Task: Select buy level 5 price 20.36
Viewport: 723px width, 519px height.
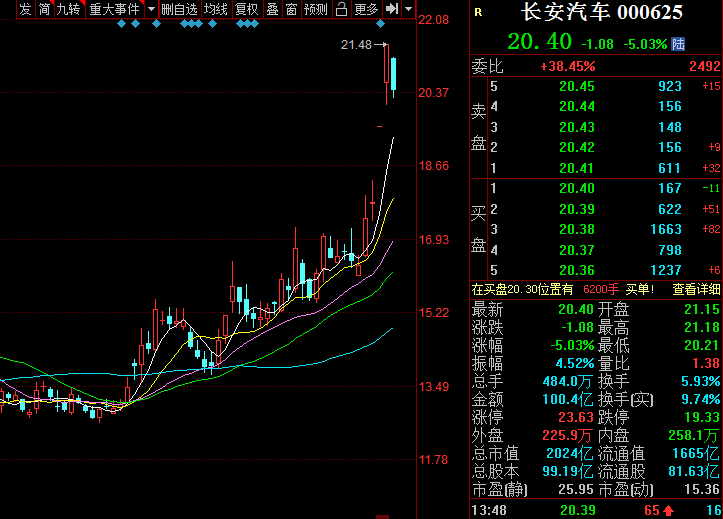Action: pos(577,271)
